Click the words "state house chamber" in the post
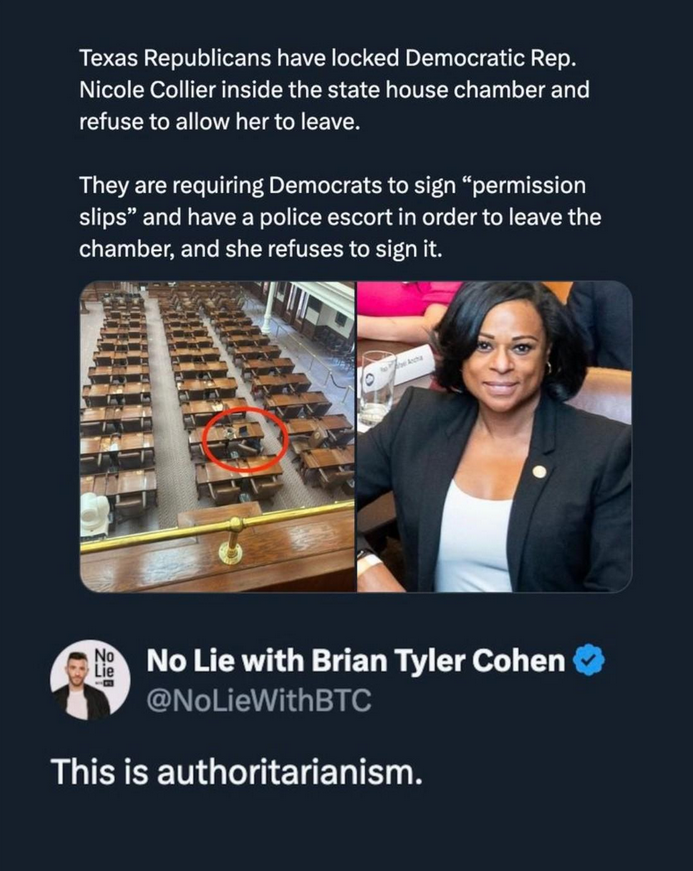Screen dimensions: 693x871 (436, 90)
